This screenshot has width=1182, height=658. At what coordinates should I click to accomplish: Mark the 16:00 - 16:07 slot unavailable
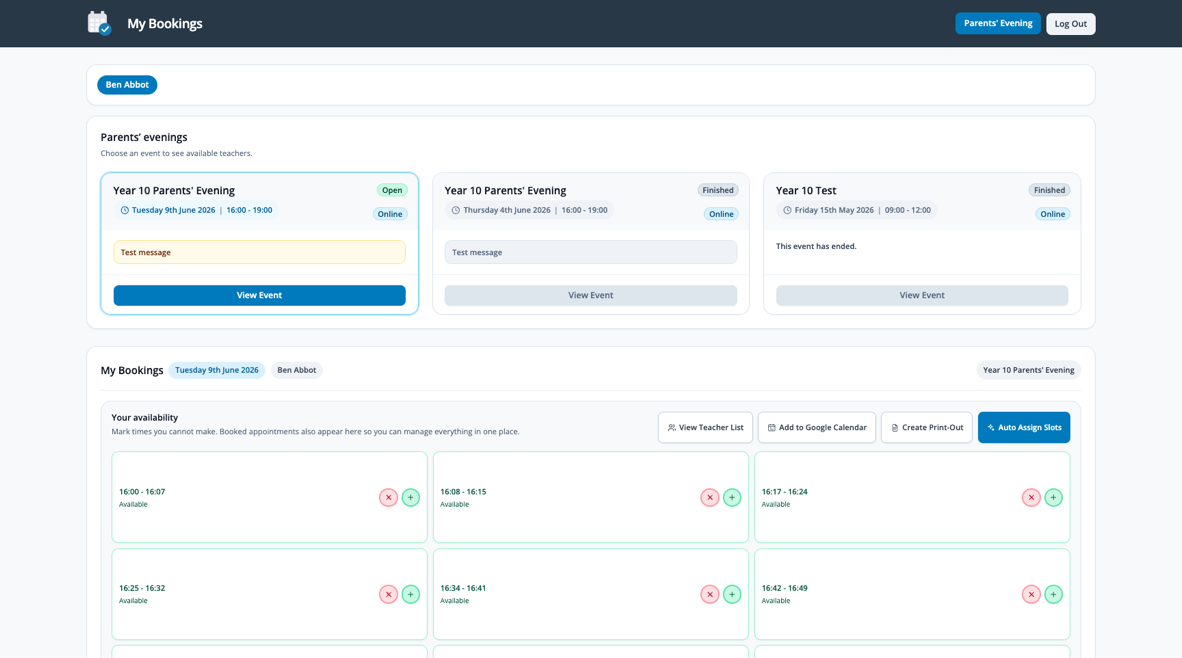pyautogui.click(x=388, y=497)
